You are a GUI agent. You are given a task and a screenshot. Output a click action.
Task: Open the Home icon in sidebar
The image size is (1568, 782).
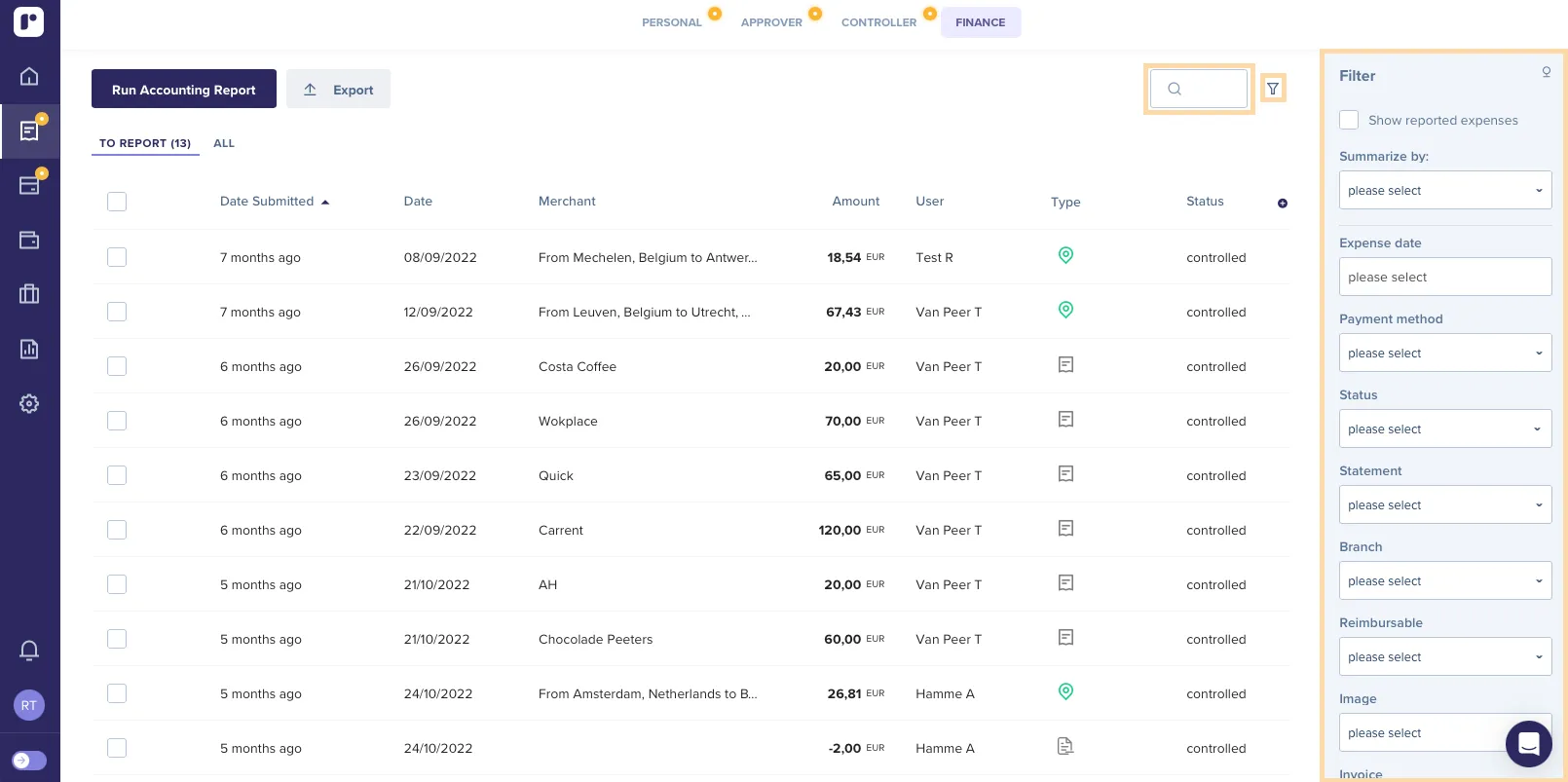coord(29,76)
